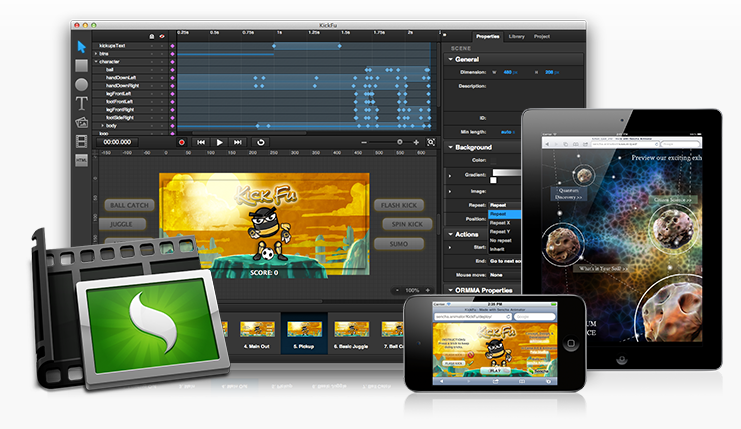Click the stage zoom-out minus beside 100%
Image resolution: width=741 pixels, height=429 pixels.
pyautogui.click(x=397, y=290)
